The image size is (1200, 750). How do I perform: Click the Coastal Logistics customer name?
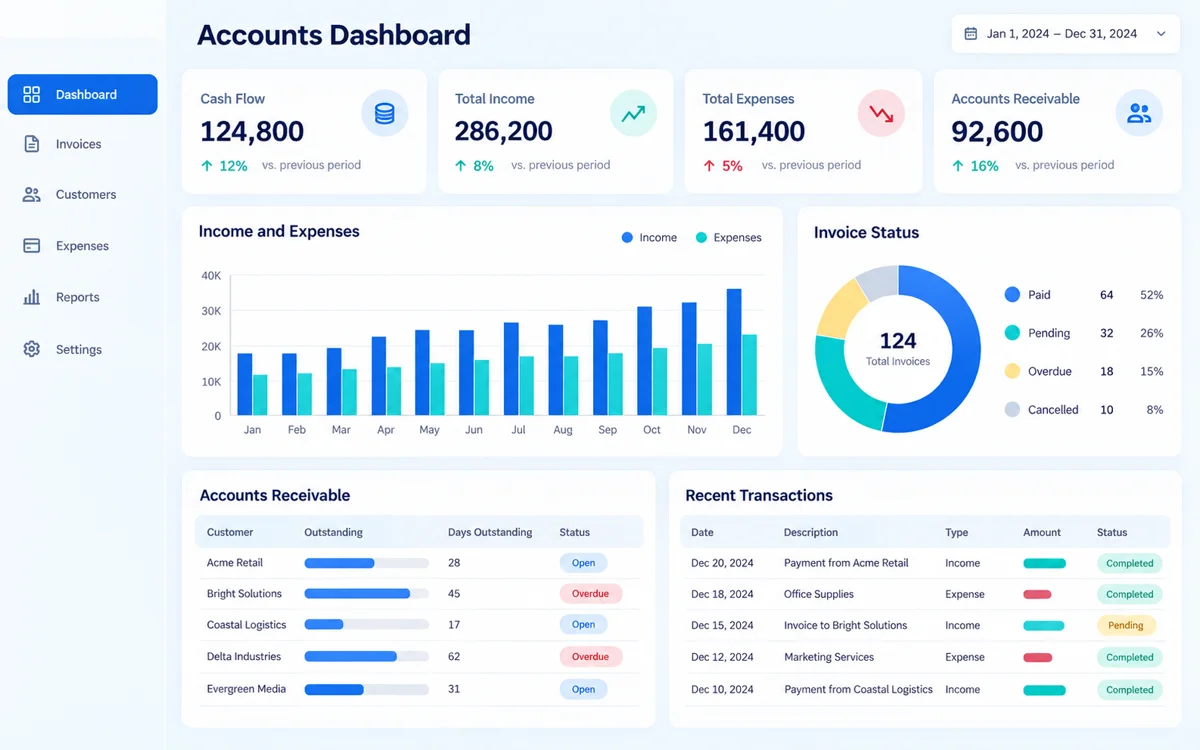click(x=246, y=625)
